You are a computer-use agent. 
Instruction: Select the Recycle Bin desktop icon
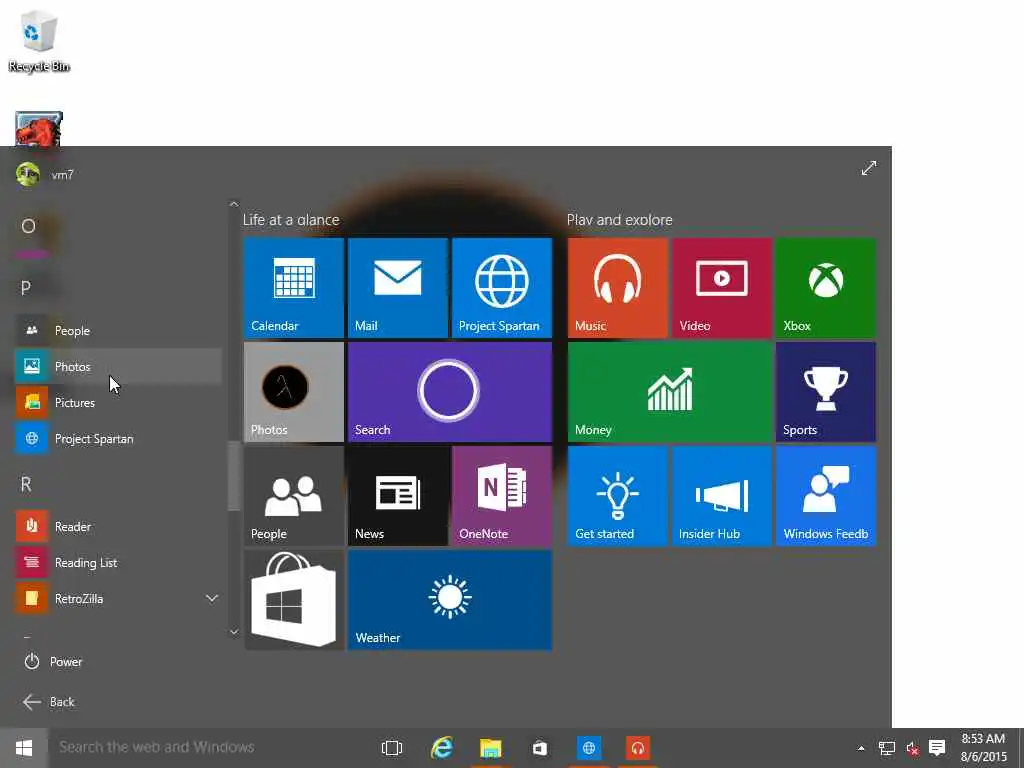click(x=39, y=40)
